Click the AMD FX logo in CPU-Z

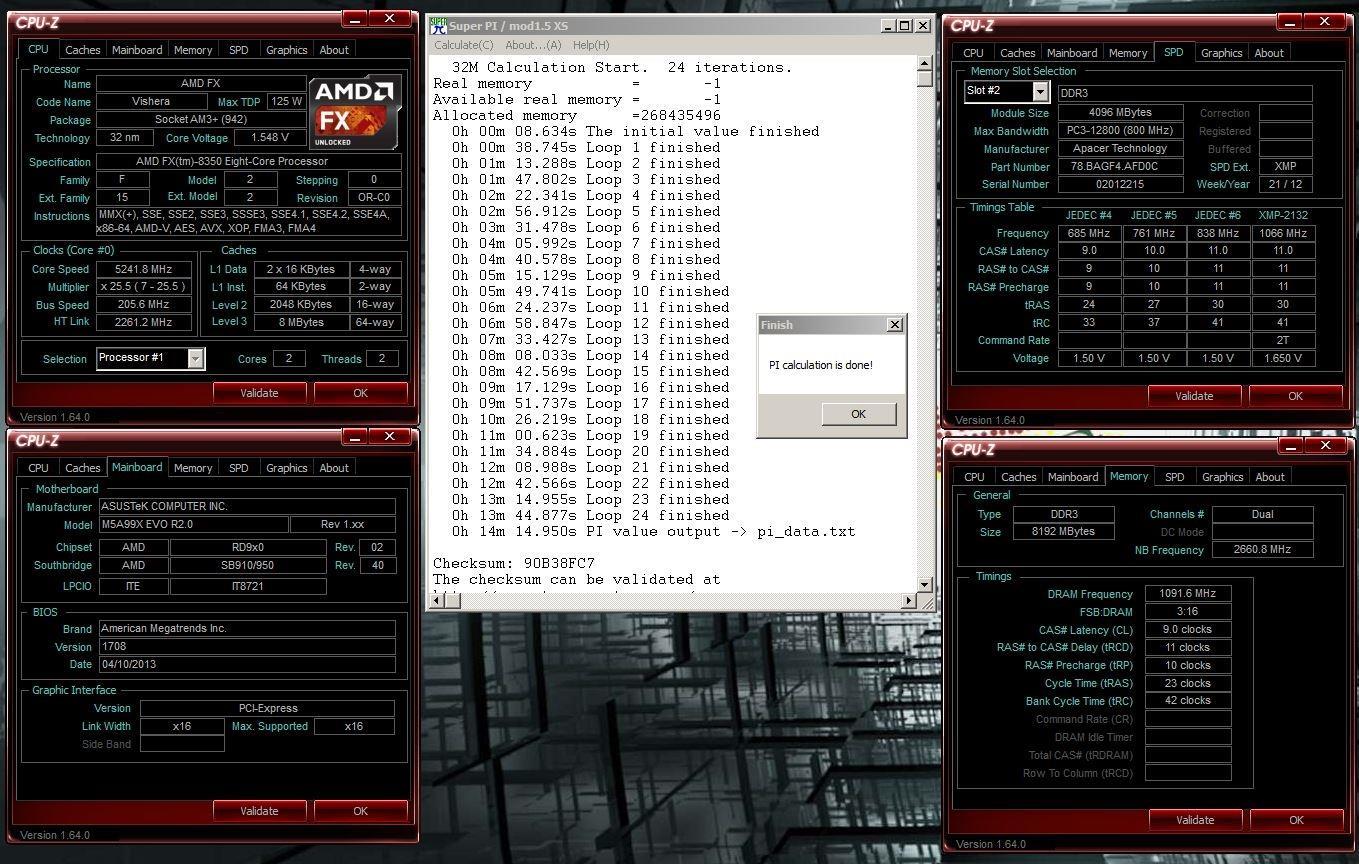(354, 112)
